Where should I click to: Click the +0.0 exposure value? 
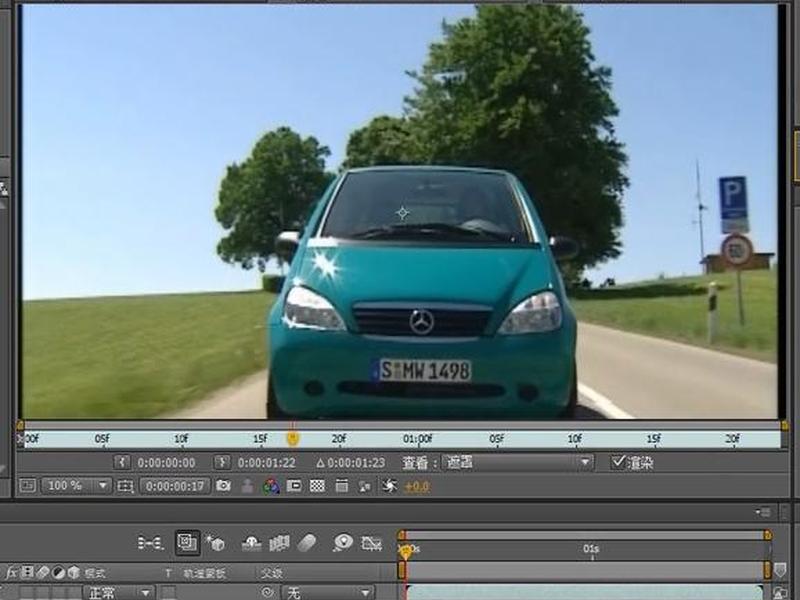click(x=417, y=487)
